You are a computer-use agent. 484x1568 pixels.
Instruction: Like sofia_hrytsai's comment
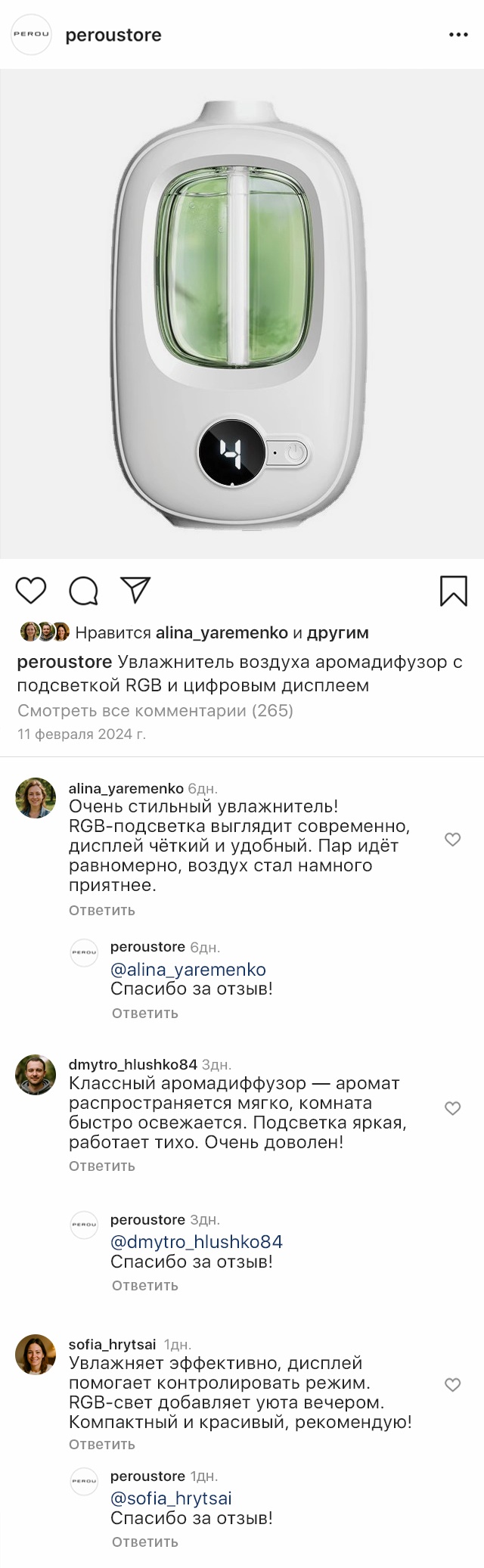point(452,1384)
